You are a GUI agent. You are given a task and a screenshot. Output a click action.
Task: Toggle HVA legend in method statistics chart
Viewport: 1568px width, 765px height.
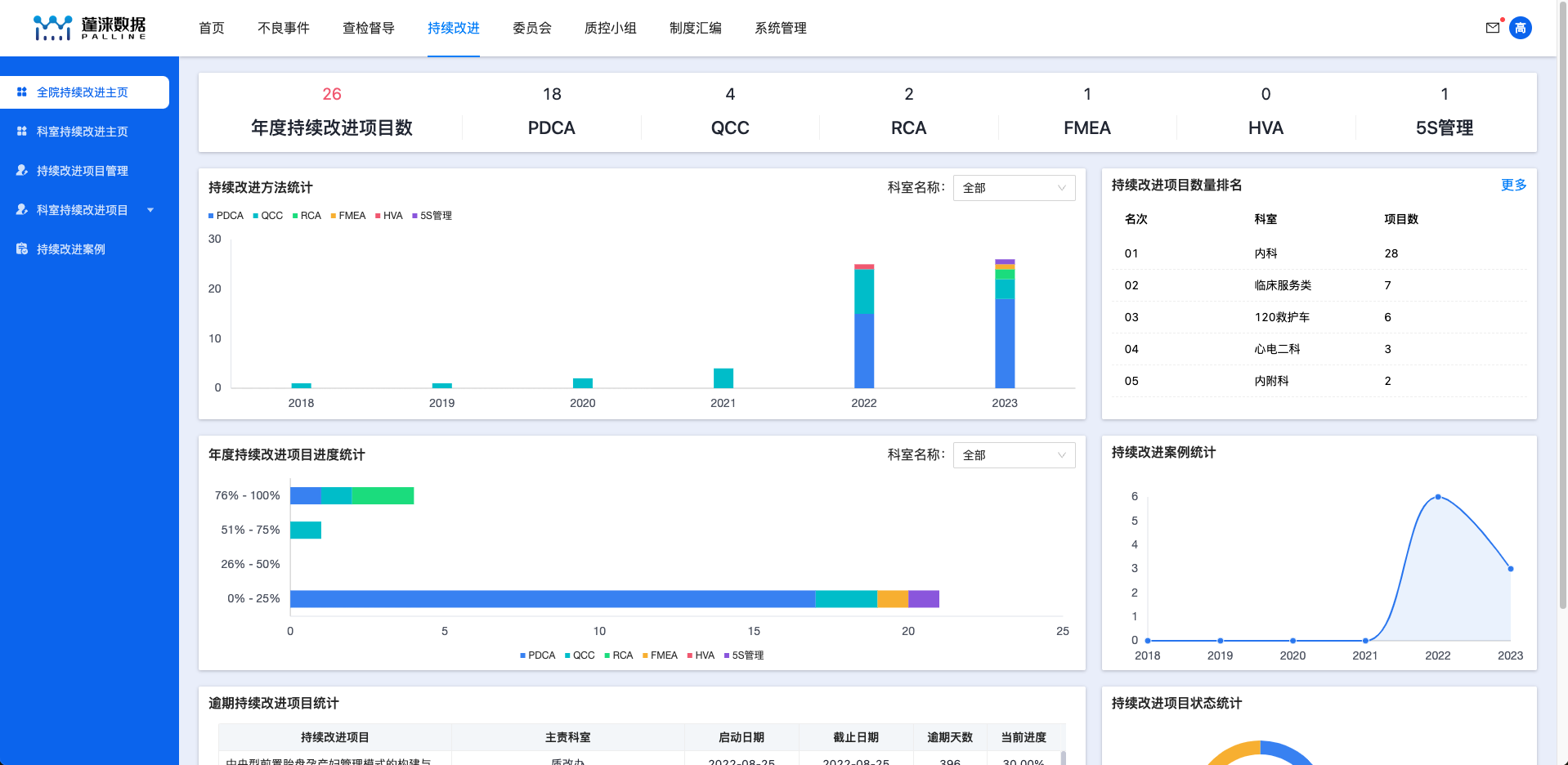[389, 216]
